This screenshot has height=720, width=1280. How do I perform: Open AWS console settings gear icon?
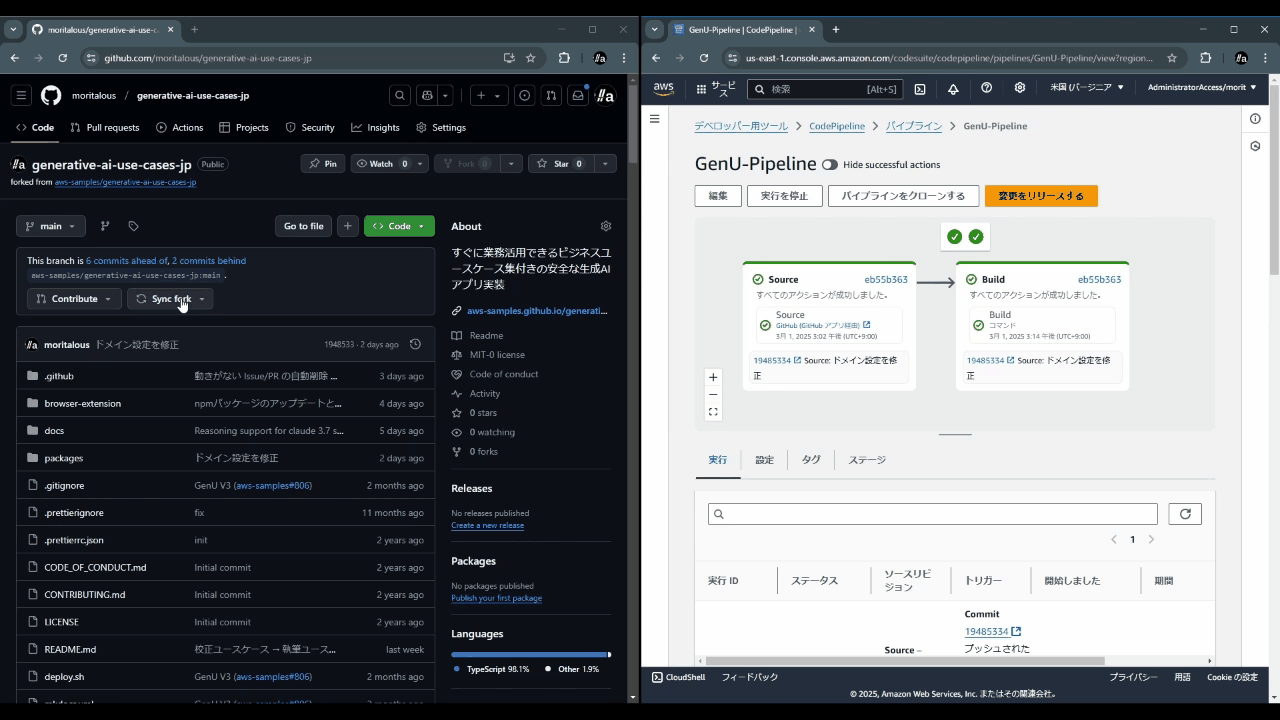1019,88
